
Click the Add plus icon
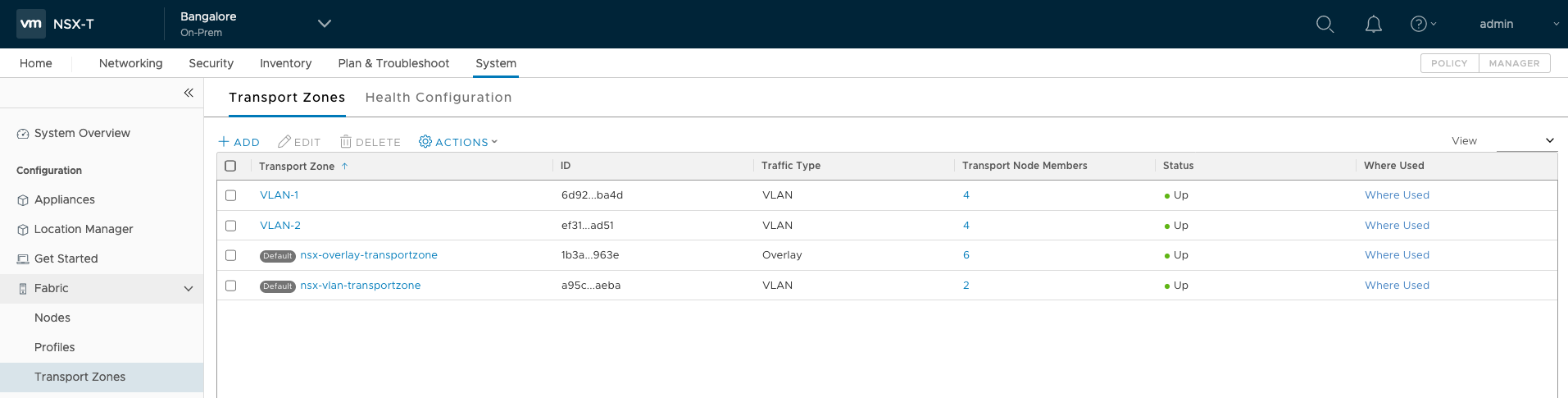click(x=224, y=142)
